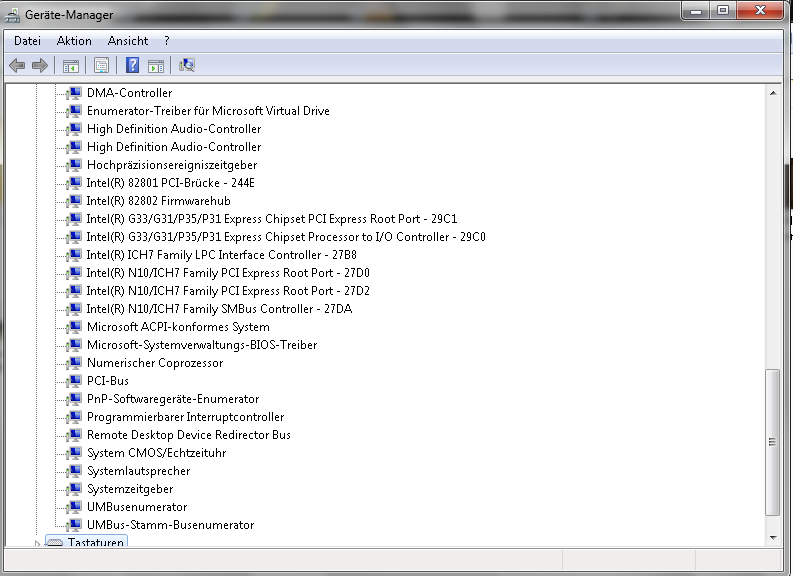The image size is (793, 576).
Task: Click icon next to Numerischer Coprozessor
Action: (x=74, y=363)
